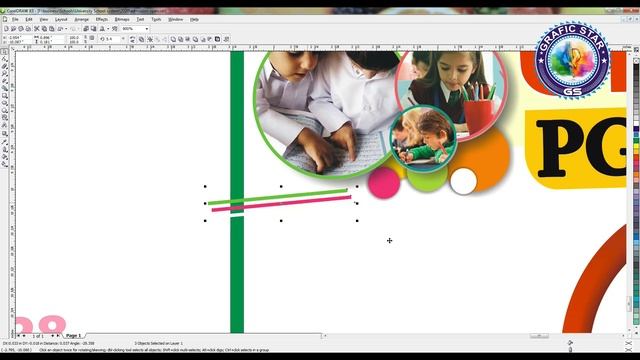Select the Smart Fill tool
The image size is (640, 360).
(4, 88)
